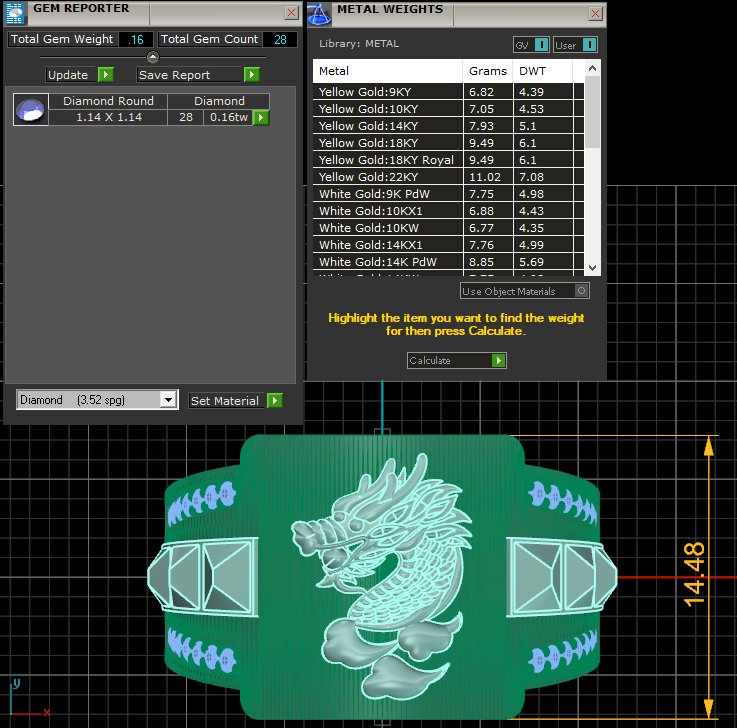Click the Diamond material header in gem table
The image size is (737, 728).
point(219,101)
